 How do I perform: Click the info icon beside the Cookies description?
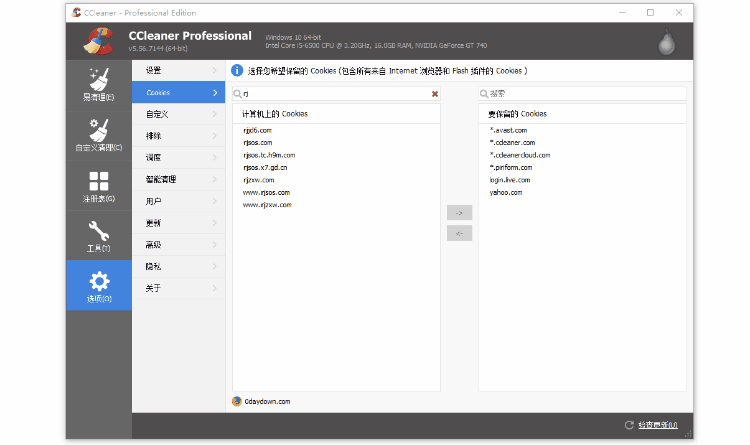237,71
